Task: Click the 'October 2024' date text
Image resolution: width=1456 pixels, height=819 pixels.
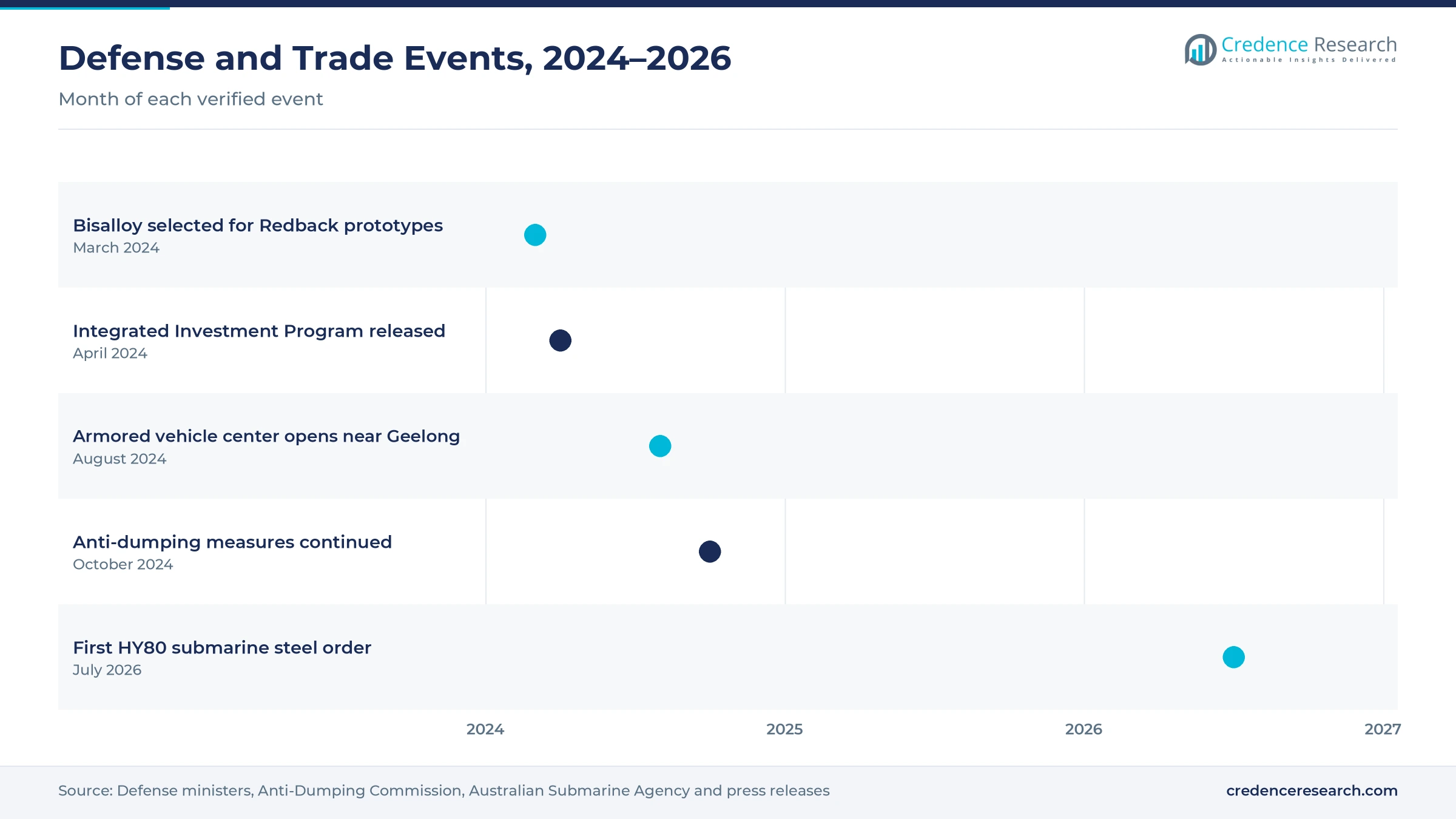Action: (123, 564)
